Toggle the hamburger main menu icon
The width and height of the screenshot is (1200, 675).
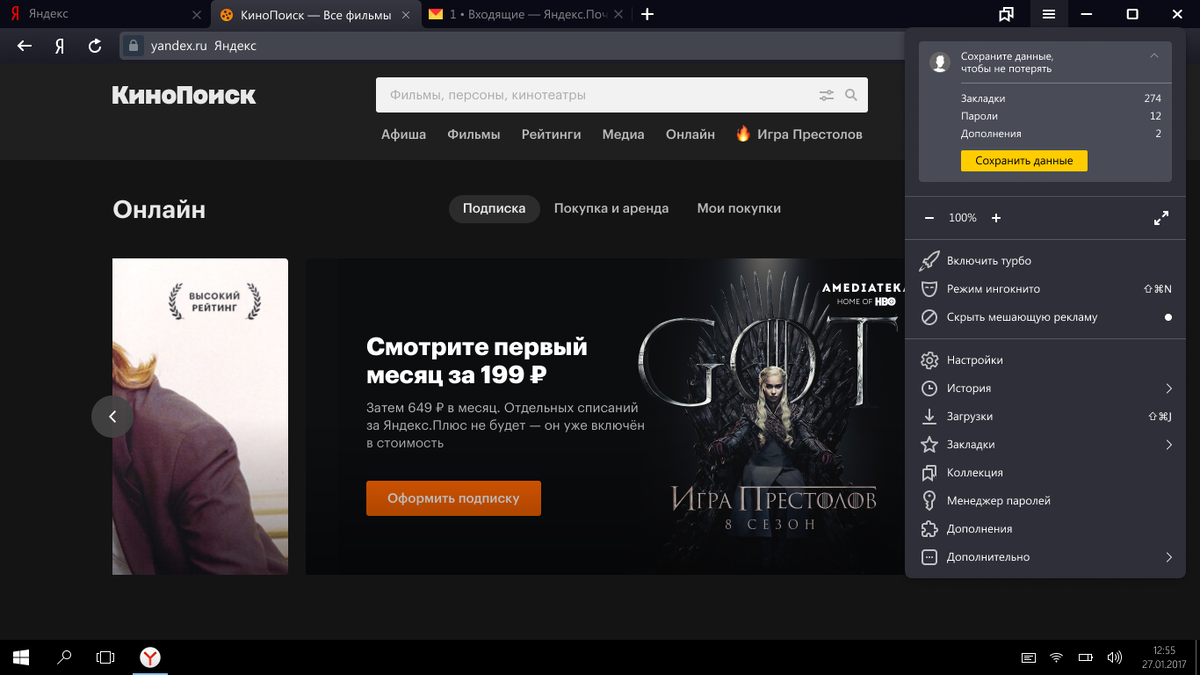click(x=1048, y=14)
